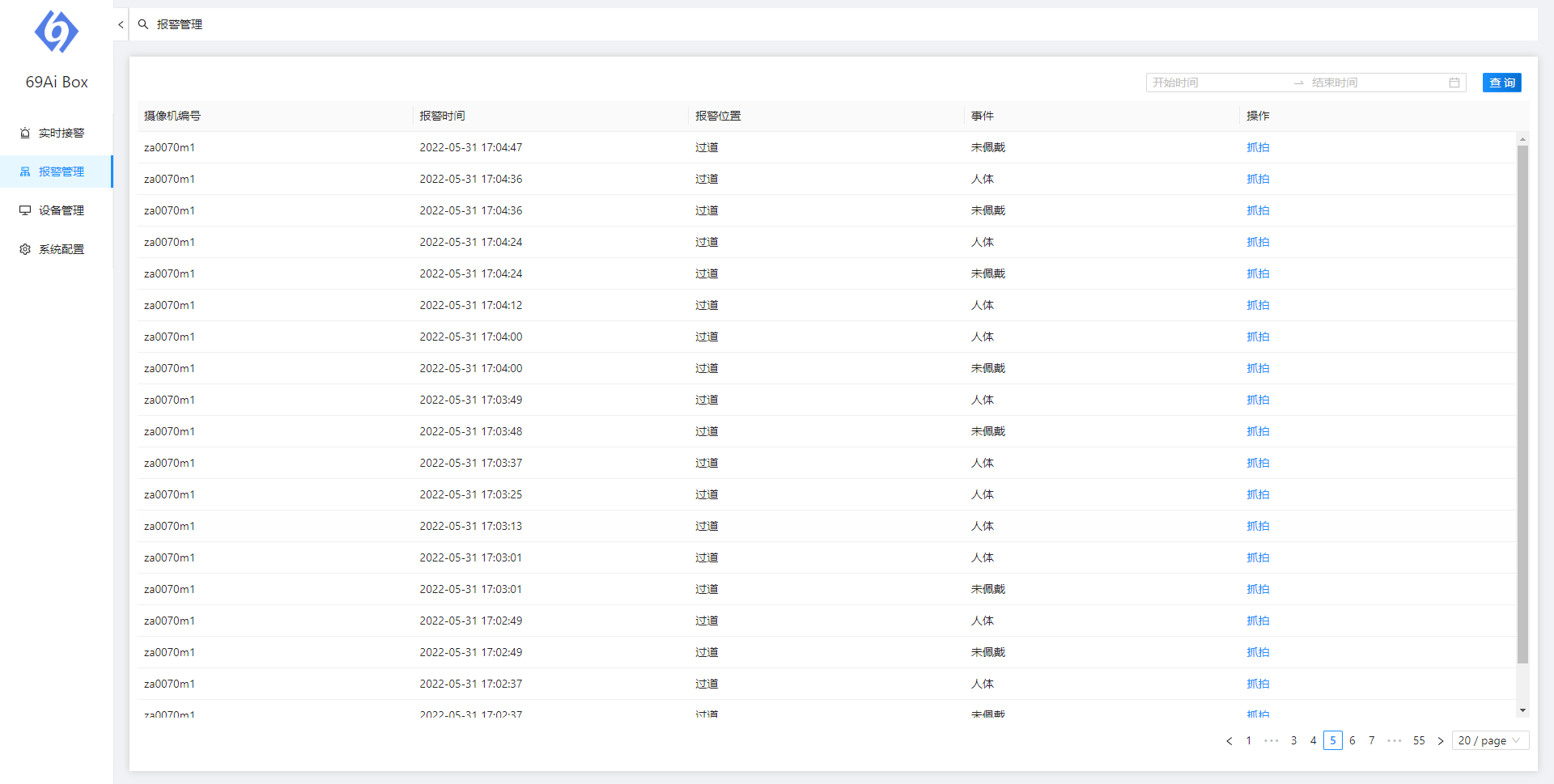This screenshot has height=784, width=1554.
Task: Click the monitor icon for 设备管理
Action: pyautogui.click(x=25, y=210)
